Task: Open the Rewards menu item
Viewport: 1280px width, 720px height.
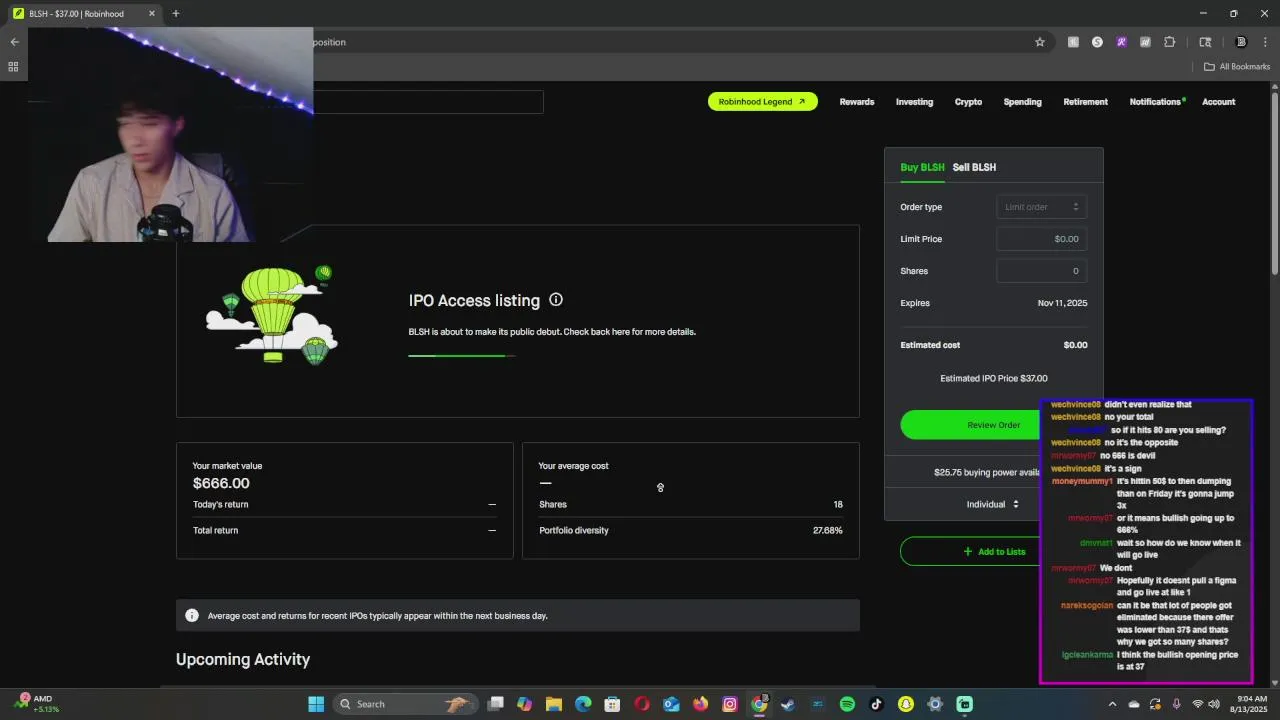Action: [x=857, y=102]
